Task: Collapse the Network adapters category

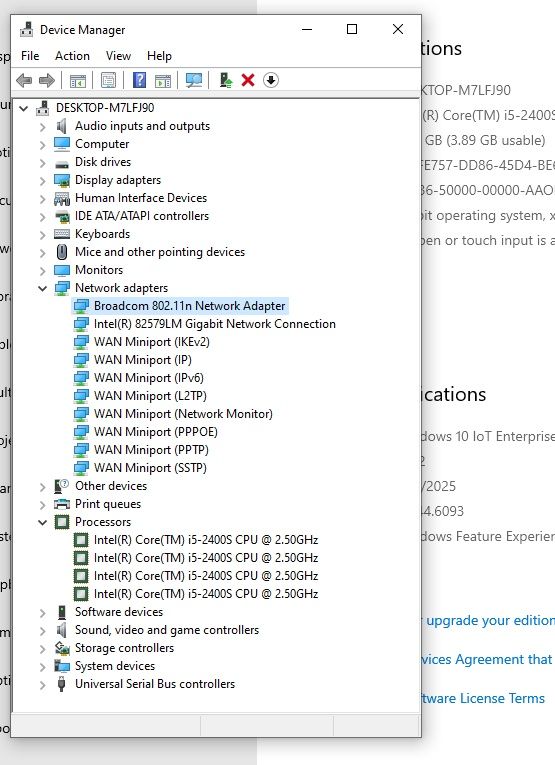Action: coord(42,288)
